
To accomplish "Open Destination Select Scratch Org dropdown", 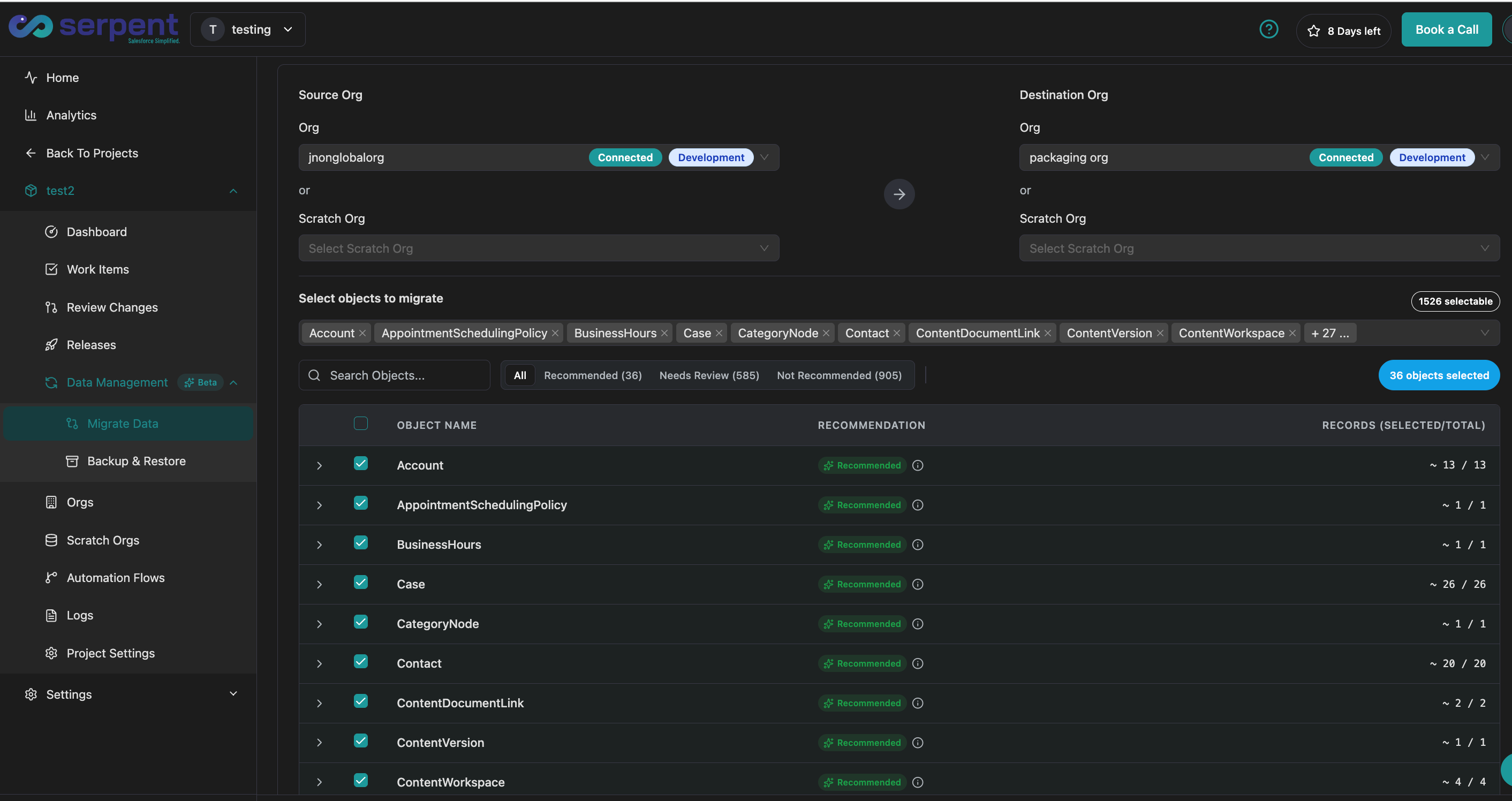I will (x=1259, y=248).
